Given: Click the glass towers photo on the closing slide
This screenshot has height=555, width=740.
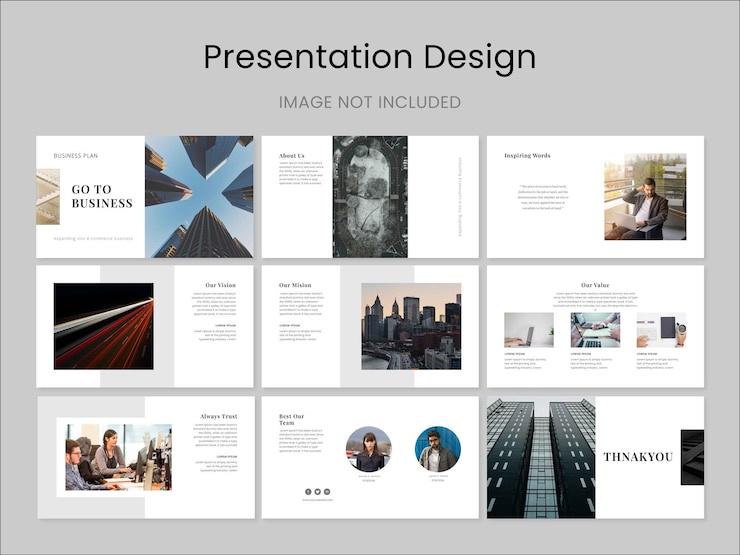Looking at the screenshot, I should [x=541, y=457].
